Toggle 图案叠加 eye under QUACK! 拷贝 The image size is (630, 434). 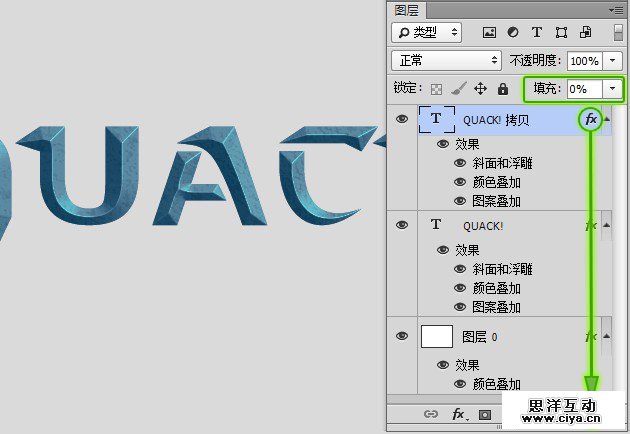(460, 201)
